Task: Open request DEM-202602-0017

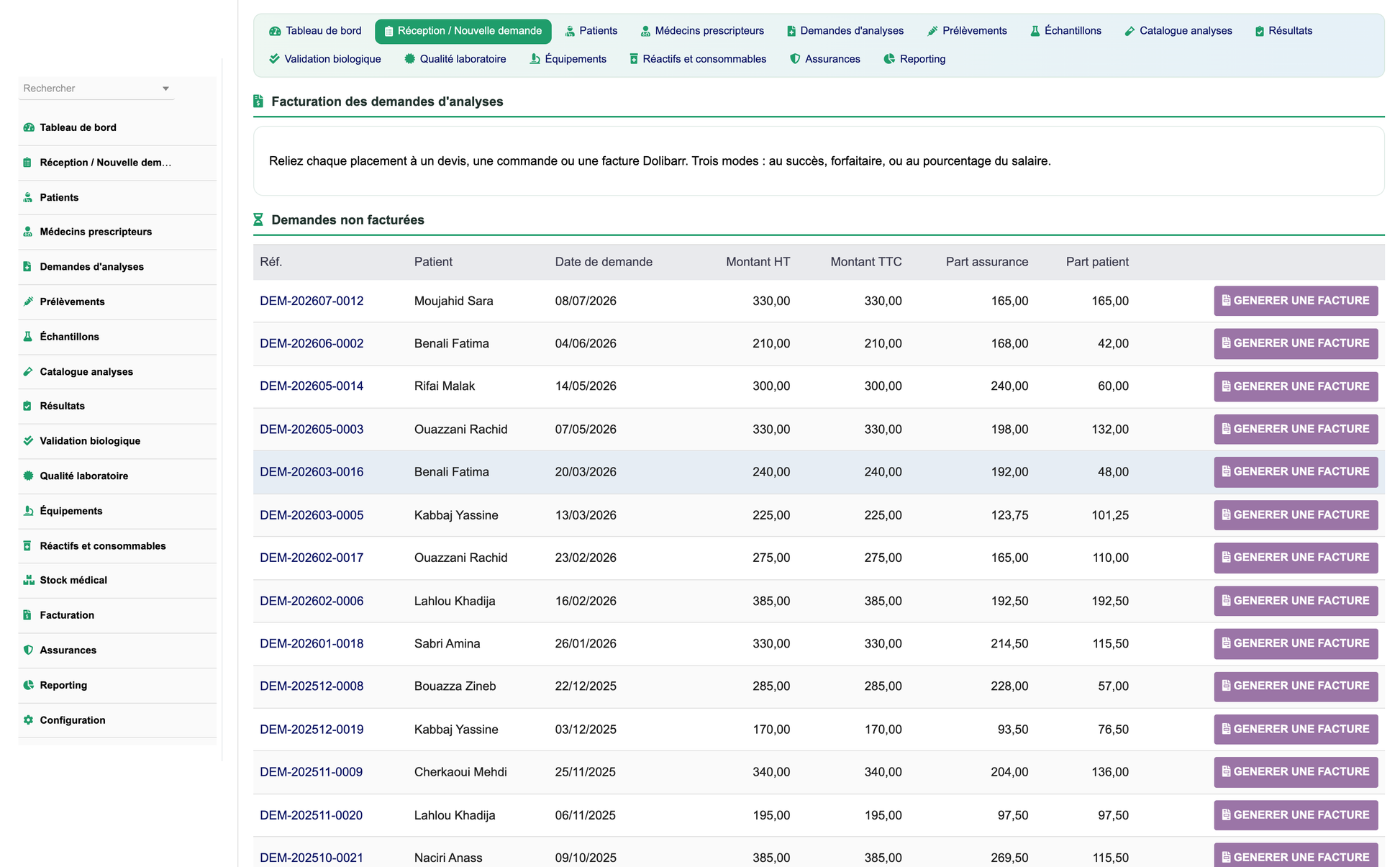Action: click(312, 558)
